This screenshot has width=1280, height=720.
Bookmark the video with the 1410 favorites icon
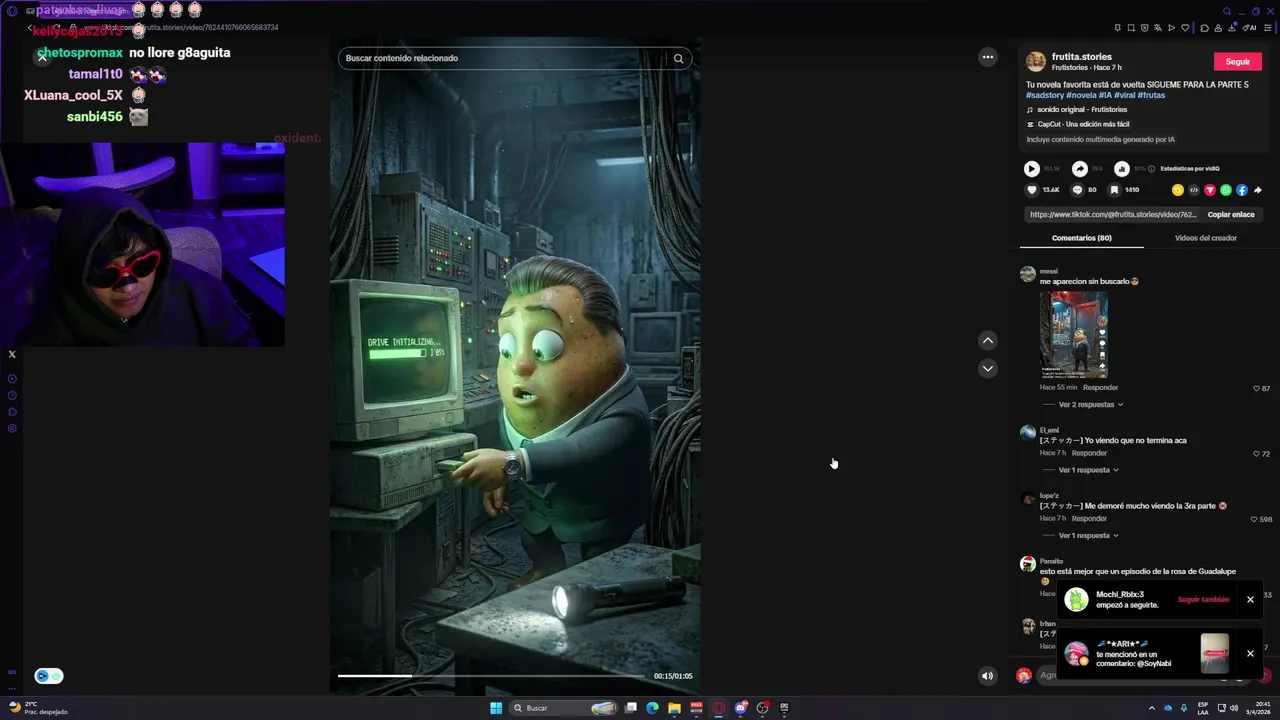[x=1114, y=190]
